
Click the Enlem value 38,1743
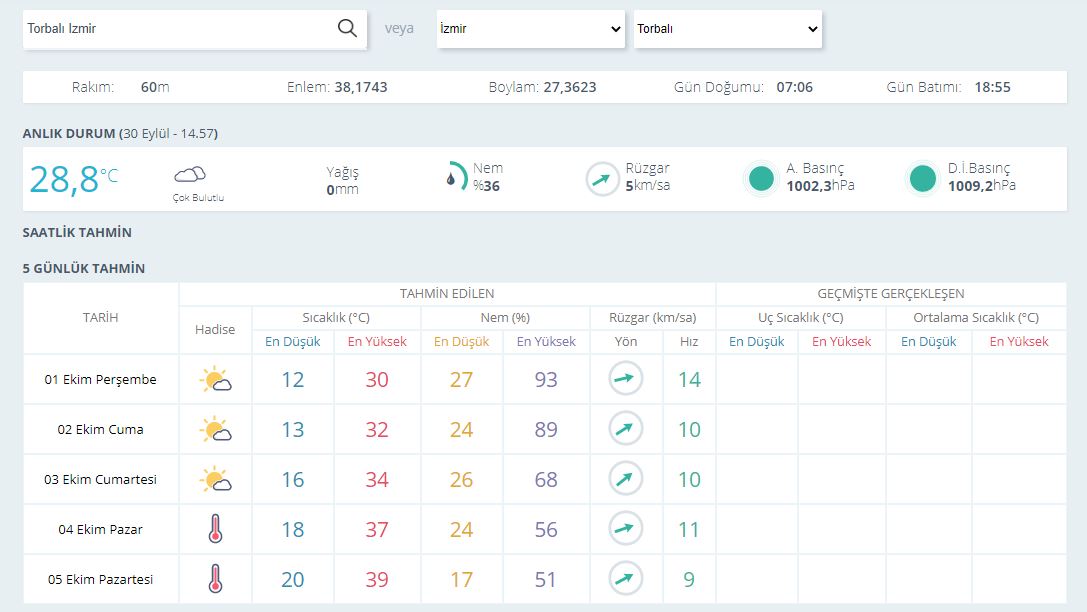pyautogui.click(x=361, y=87)
